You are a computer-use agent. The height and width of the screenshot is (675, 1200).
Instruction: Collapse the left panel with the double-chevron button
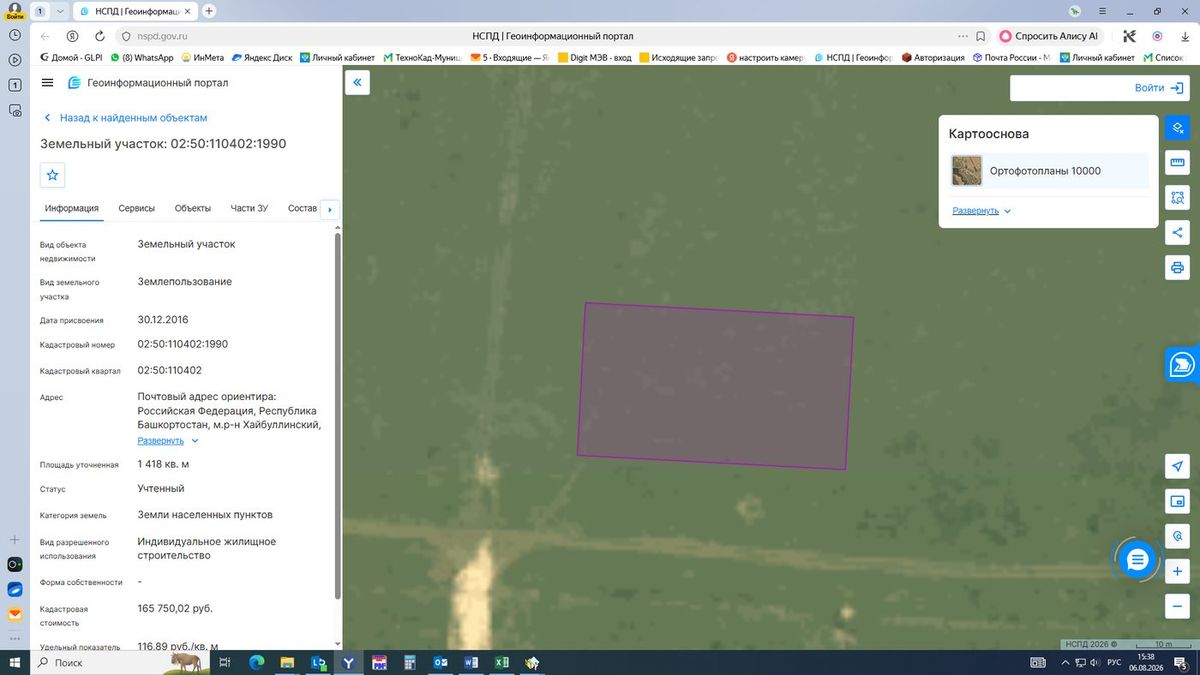pos(357,82)
